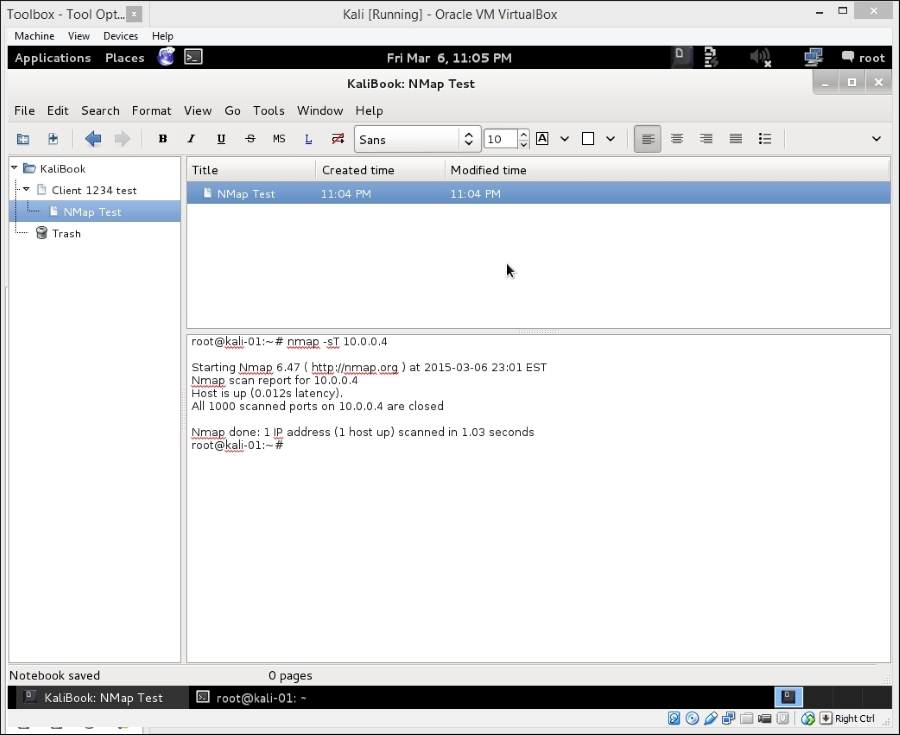
Task: Go back with the blue left arrow
Action: pos(93,139)
